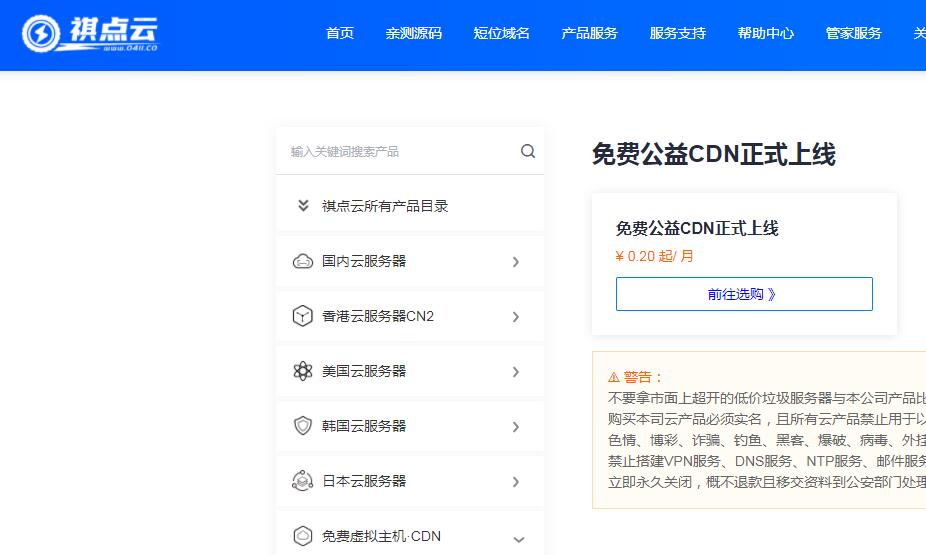Click the icon for 日本云服务器
926x555 pixels.
(x=303, y=481)
